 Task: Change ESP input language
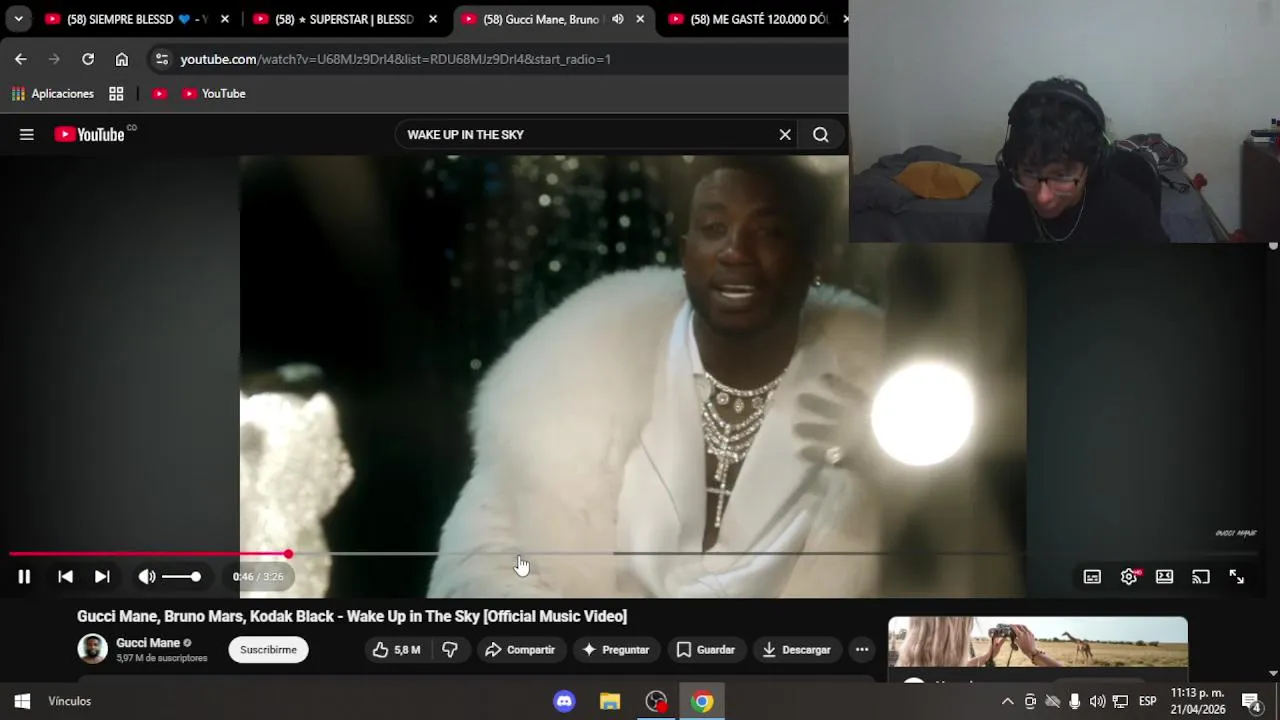click(x=1148, y=701)
